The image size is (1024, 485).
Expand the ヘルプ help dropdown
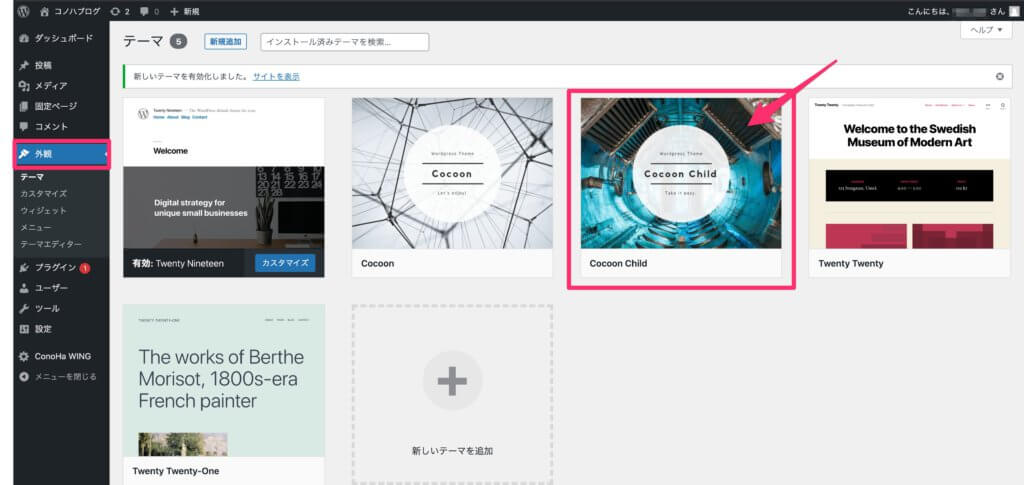coord(986,30)
